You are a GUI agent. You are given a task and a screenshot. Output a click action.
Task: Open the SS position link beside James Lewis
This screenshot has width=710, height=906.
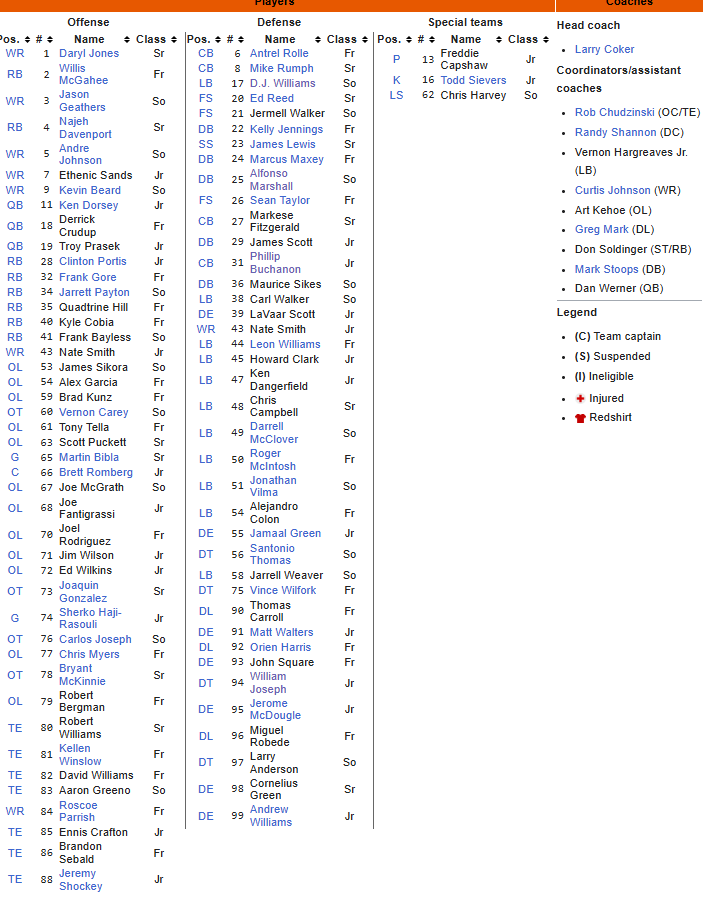click(205, 144)
